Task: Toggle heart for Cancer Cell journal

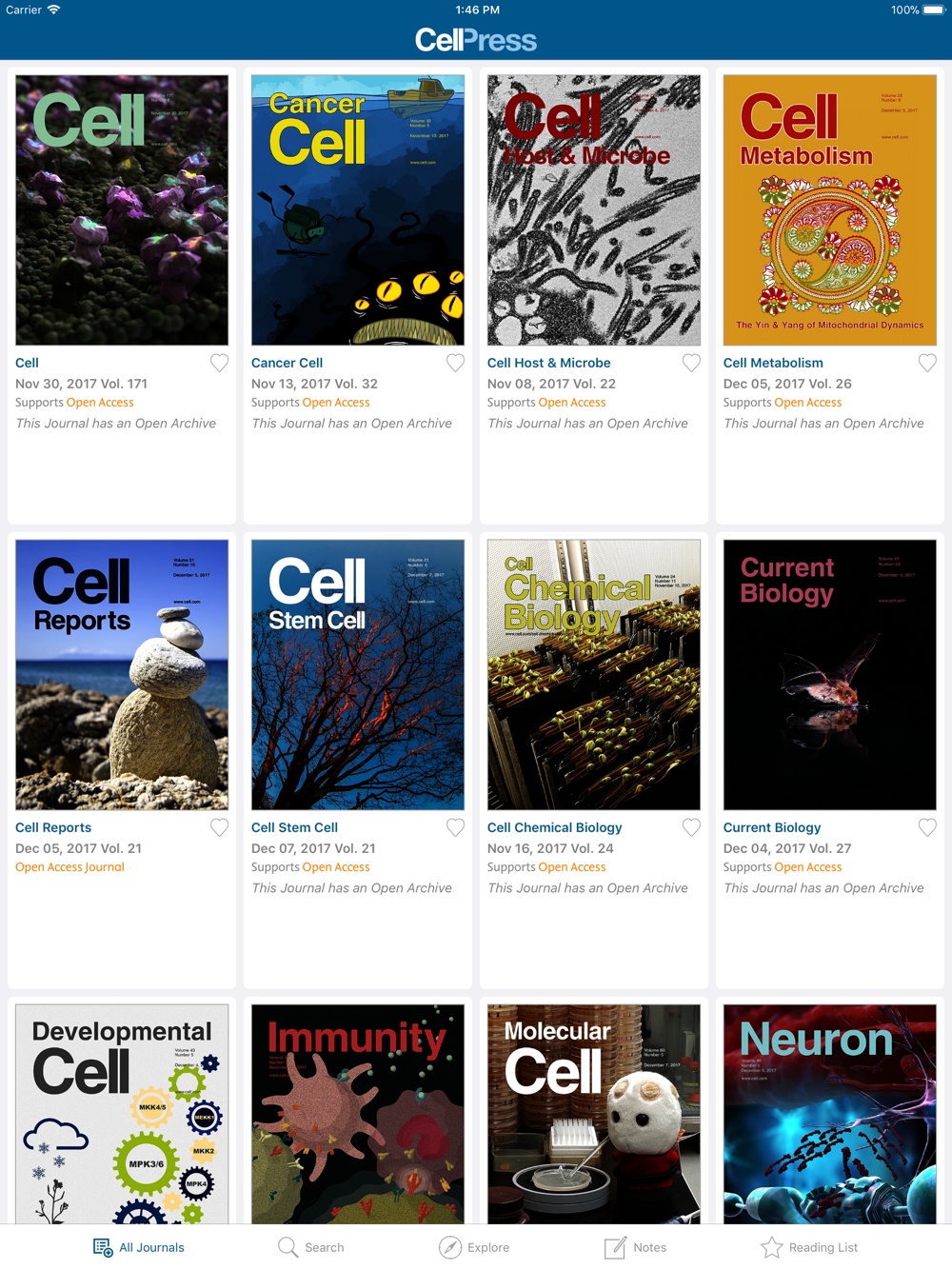Action: (x=455, y=363)
